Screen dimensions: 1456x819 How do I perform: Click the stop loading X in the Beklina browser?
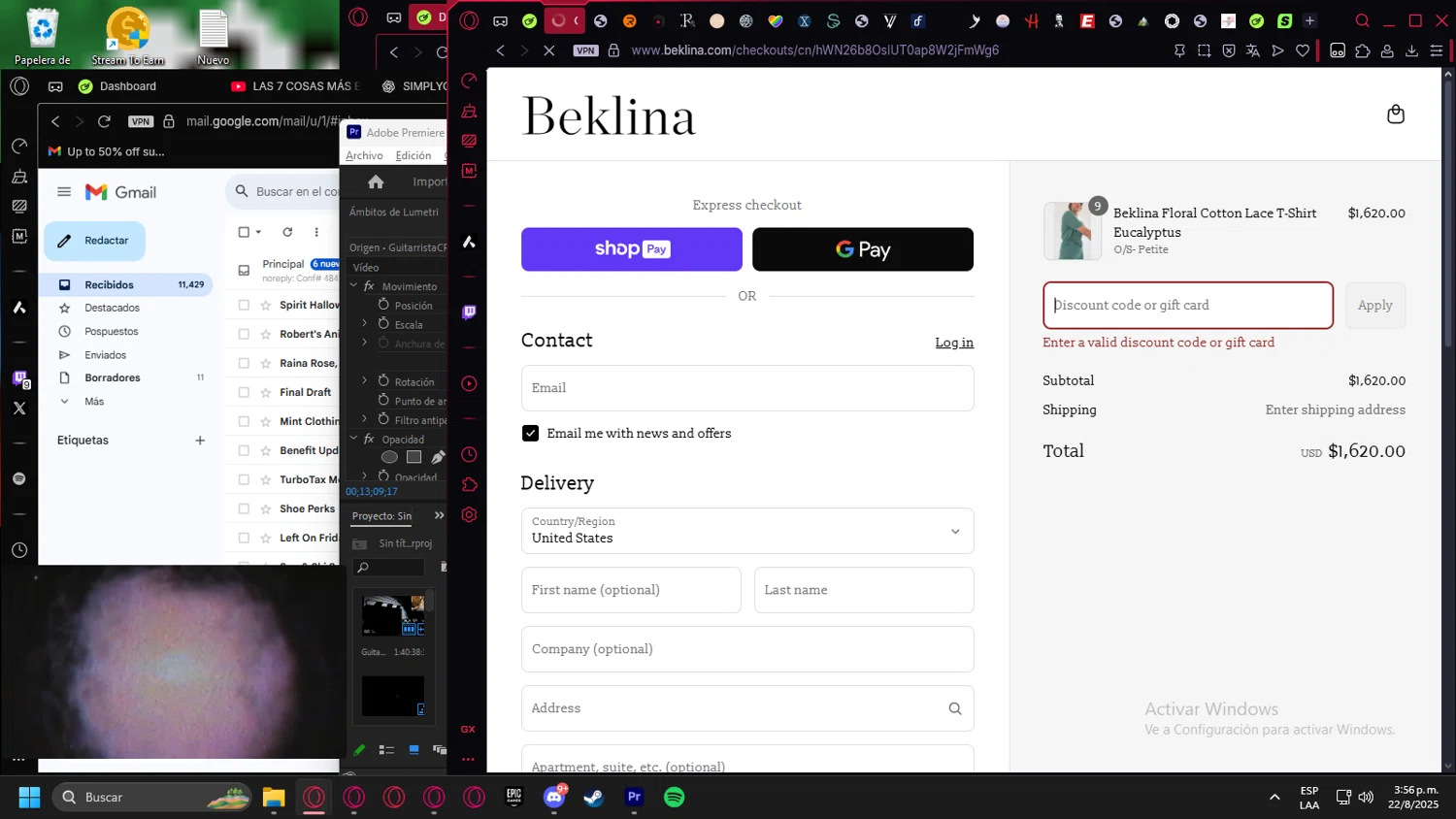coord(548,50)
